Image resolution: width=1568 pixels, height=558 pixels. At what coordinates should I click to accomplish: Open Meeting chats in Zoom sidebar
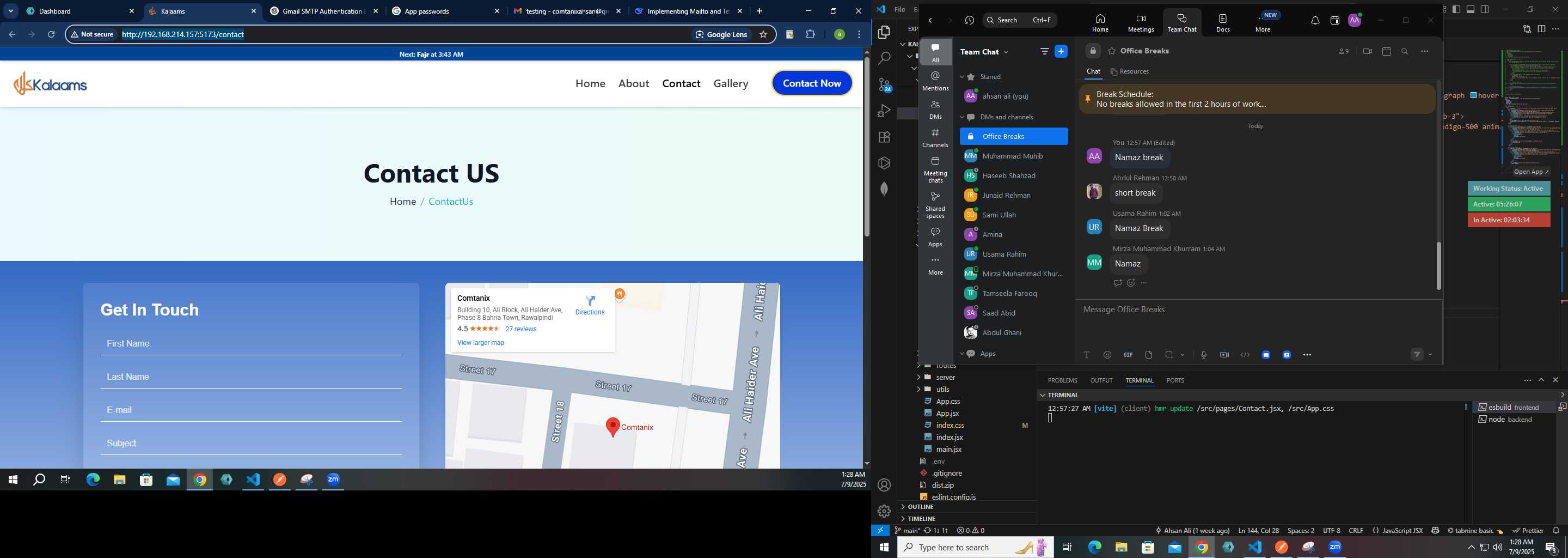pyautogui.click(x=935, y=169)
